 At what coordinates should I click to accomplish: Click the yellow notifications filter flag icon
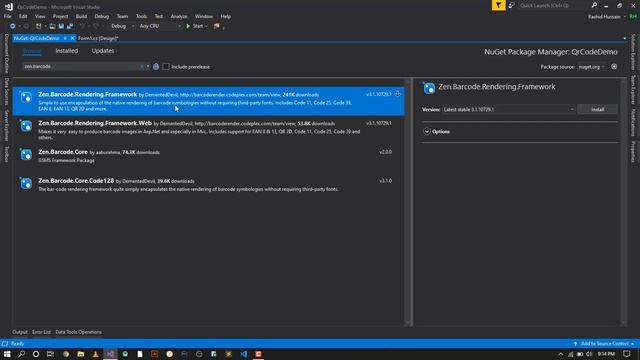tap(498, 5)
